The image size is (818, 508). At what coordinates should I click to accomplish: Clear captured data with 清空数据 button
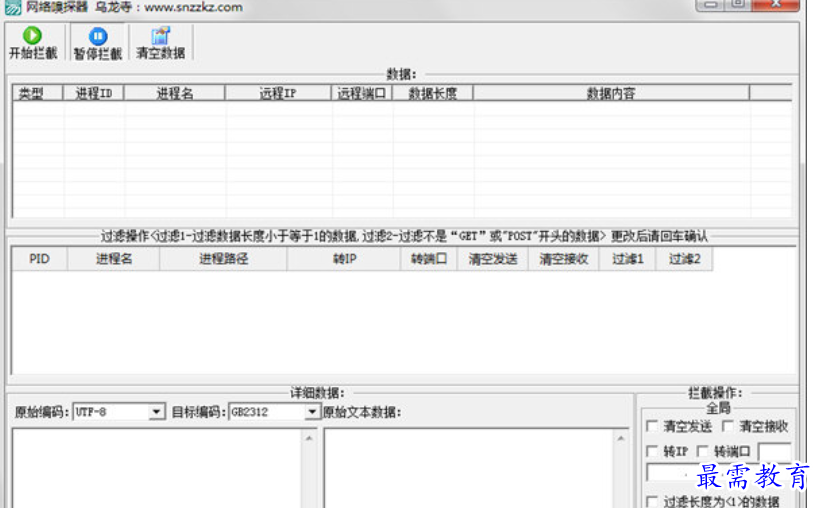click(160, 43)
